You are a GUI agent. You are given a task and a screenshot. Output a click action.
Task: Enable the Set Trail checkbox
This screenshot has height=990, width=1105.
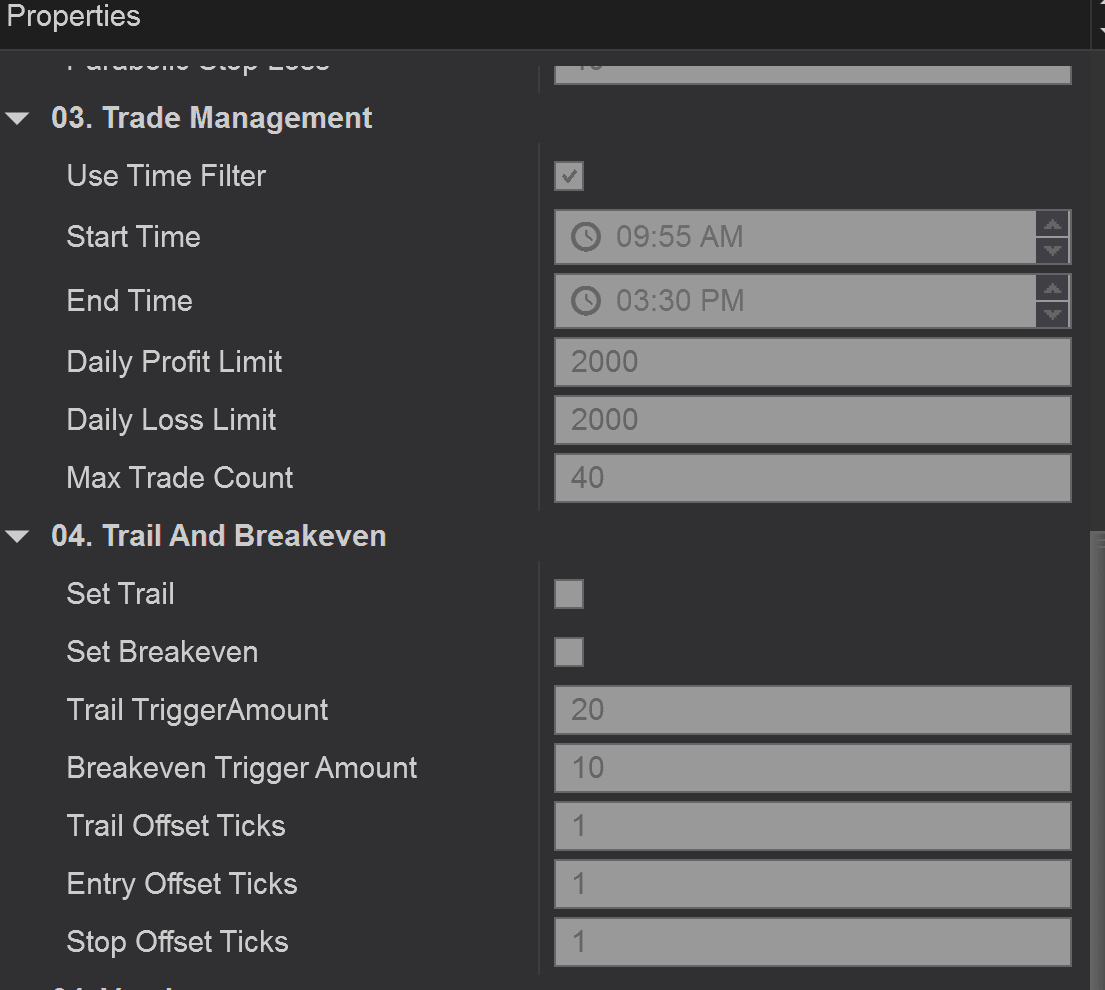click(569, 594)
